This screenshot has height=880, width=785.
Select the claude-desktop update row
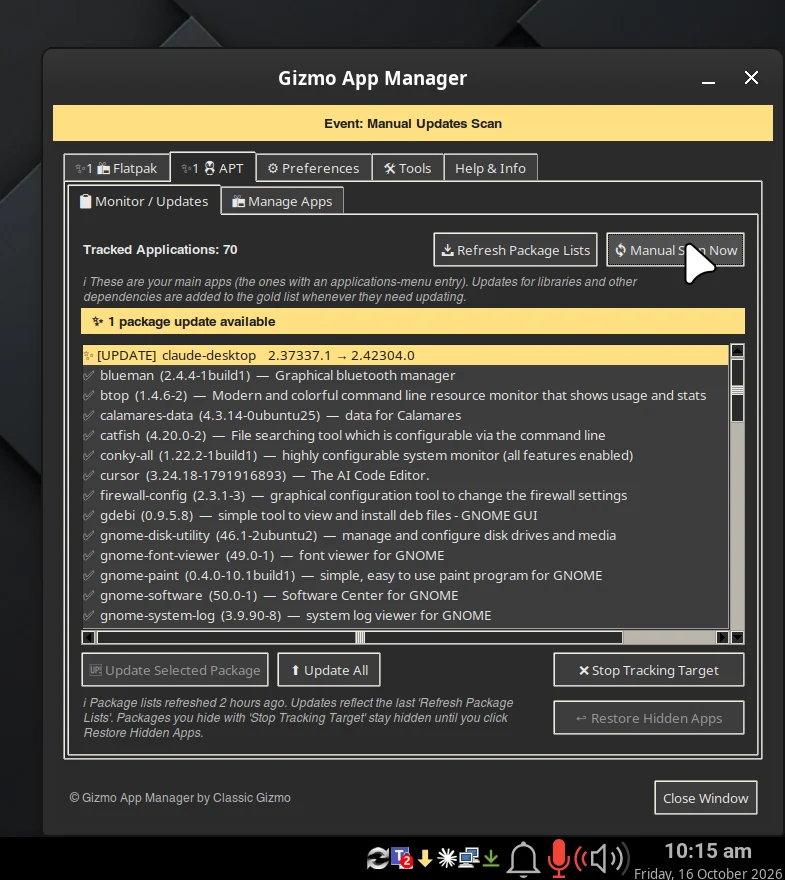[405, 355]
